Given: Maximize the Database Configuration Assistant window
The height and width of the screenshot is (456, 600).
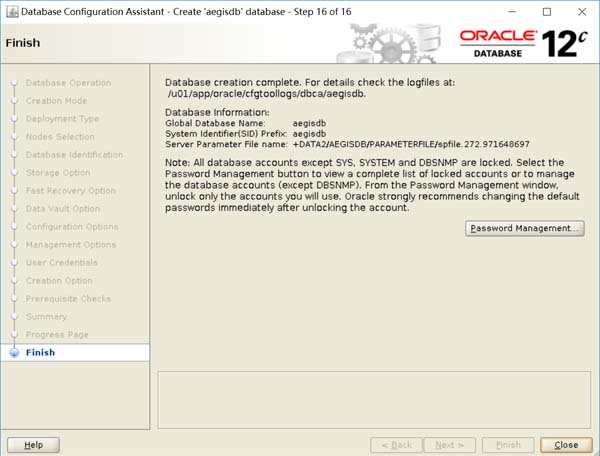Looking at the screenshot, I should click(547, 12).
